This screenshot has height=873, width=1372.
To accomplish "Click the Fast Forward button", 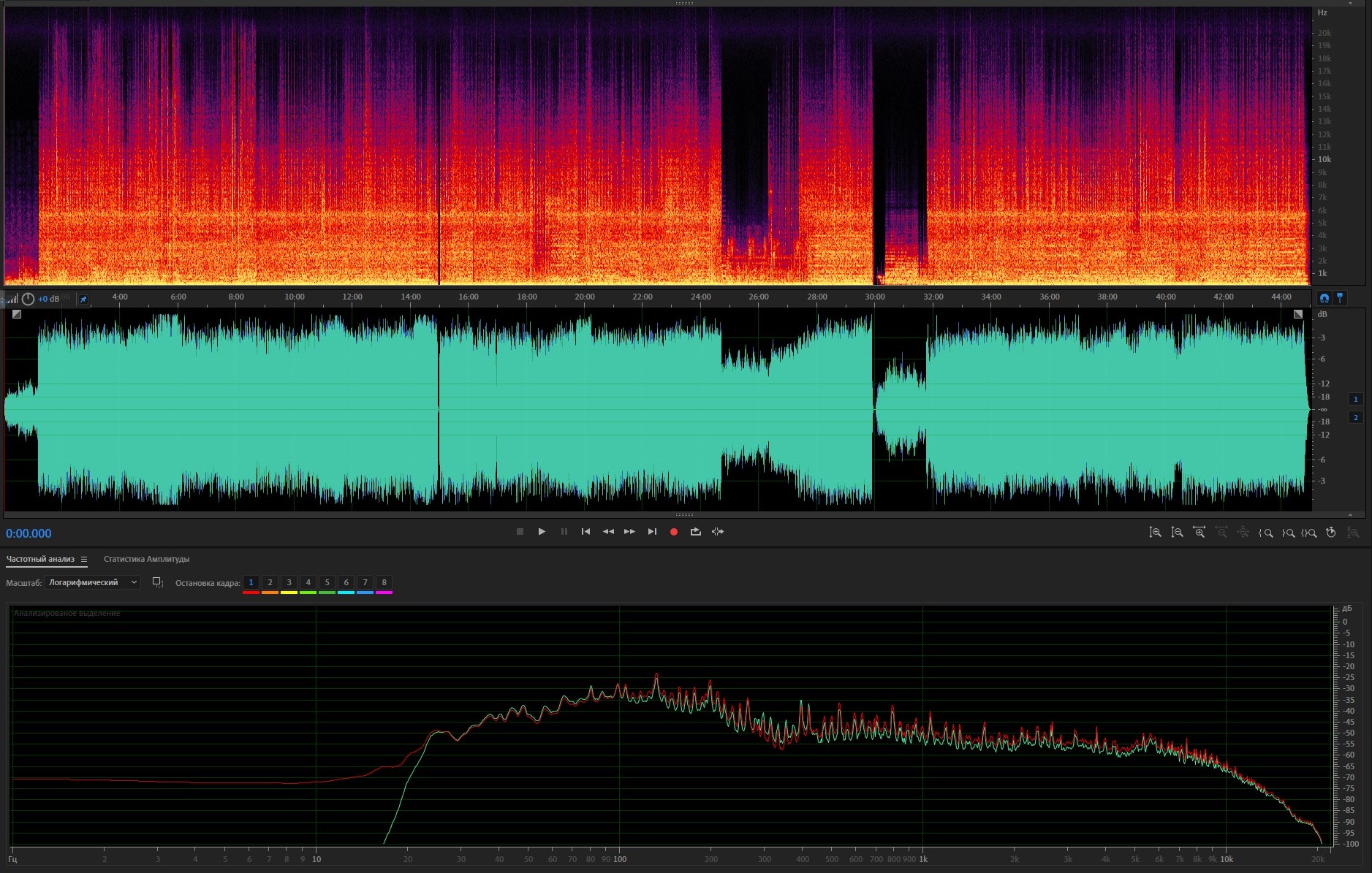I will tap(629, 532).
